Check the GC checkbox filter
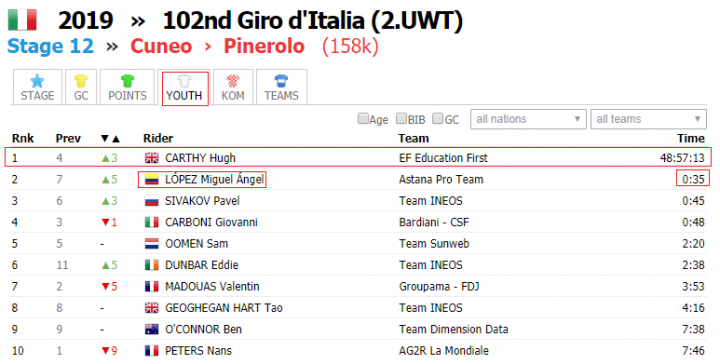 click(x=438, y=119)
